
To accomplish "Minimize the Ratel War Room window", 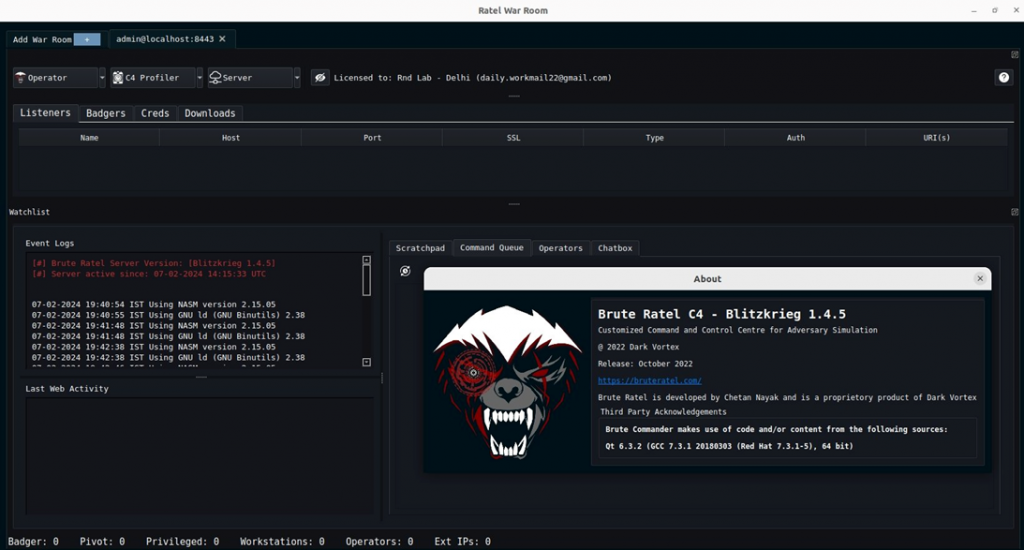I will (974, 10).
